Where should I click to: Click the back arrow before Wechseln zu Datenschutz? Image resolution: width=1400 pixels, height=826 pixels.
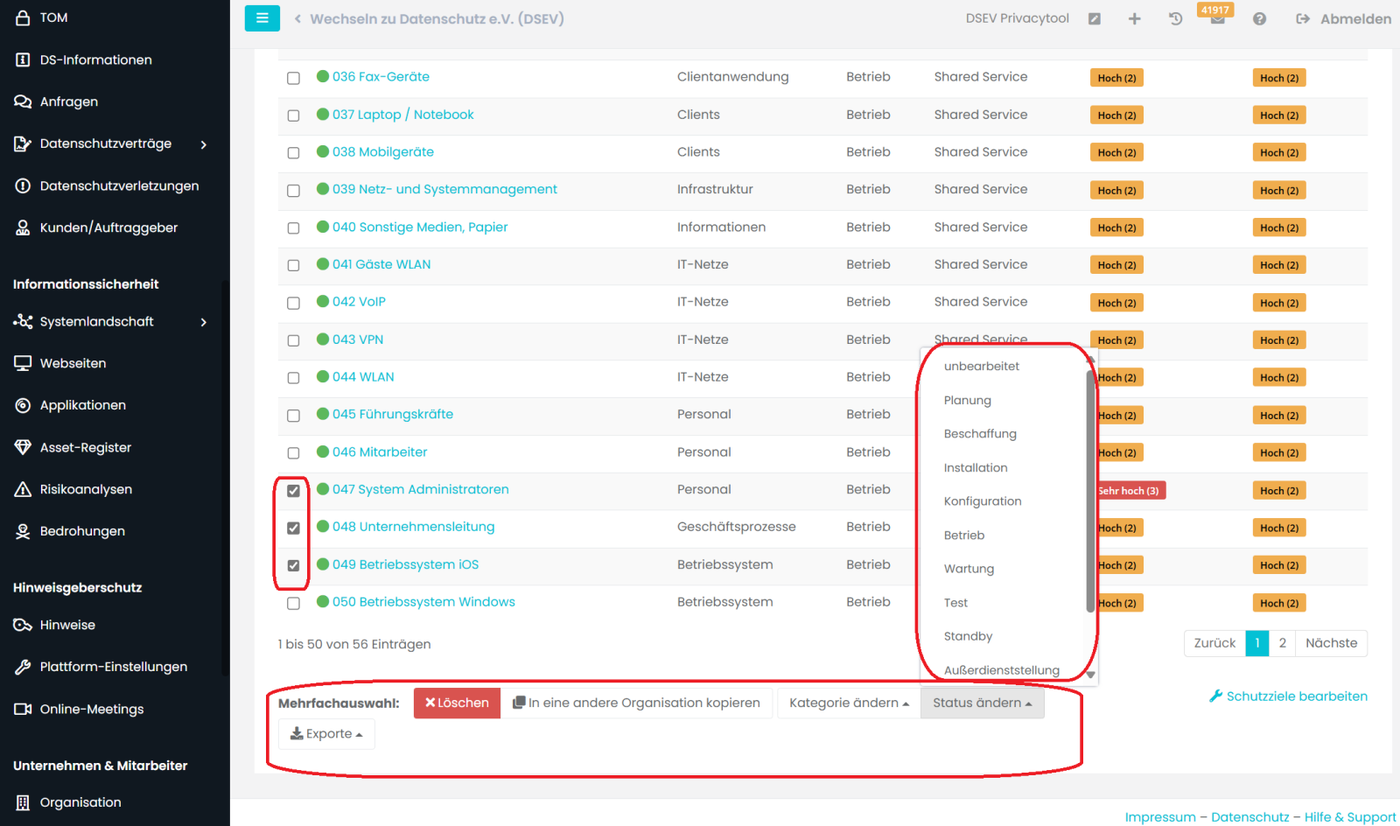point(298,19)
